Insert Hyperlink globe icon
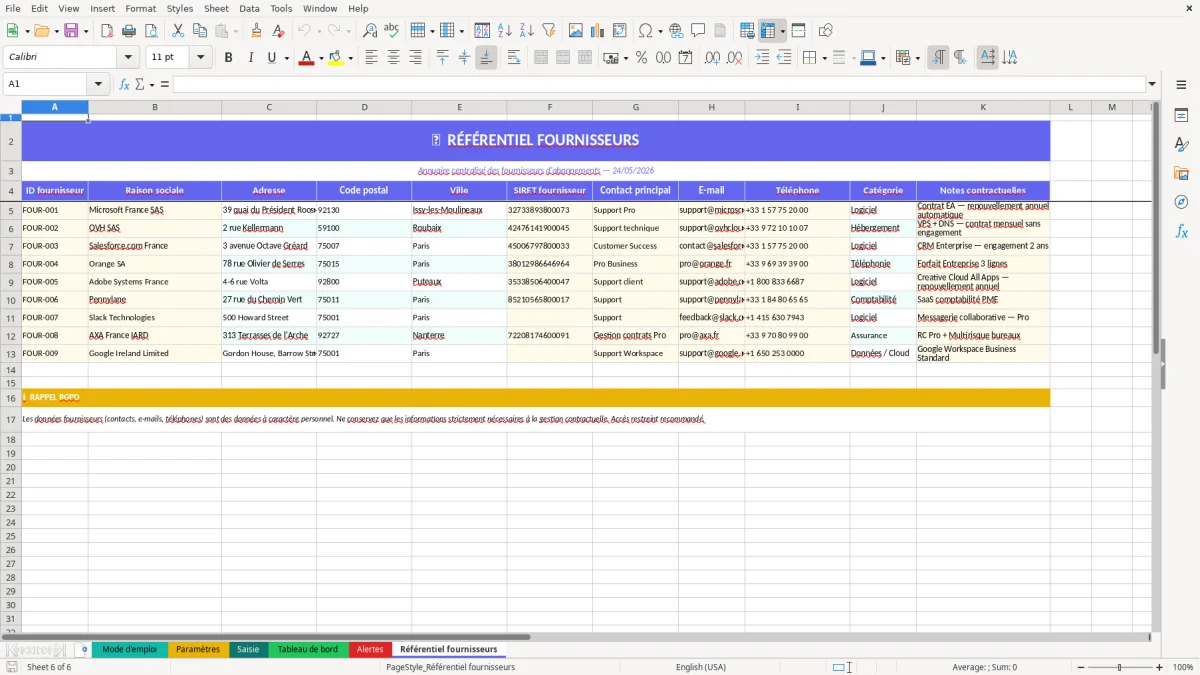Screen dimensions: 1200x675 coord(676,31)
